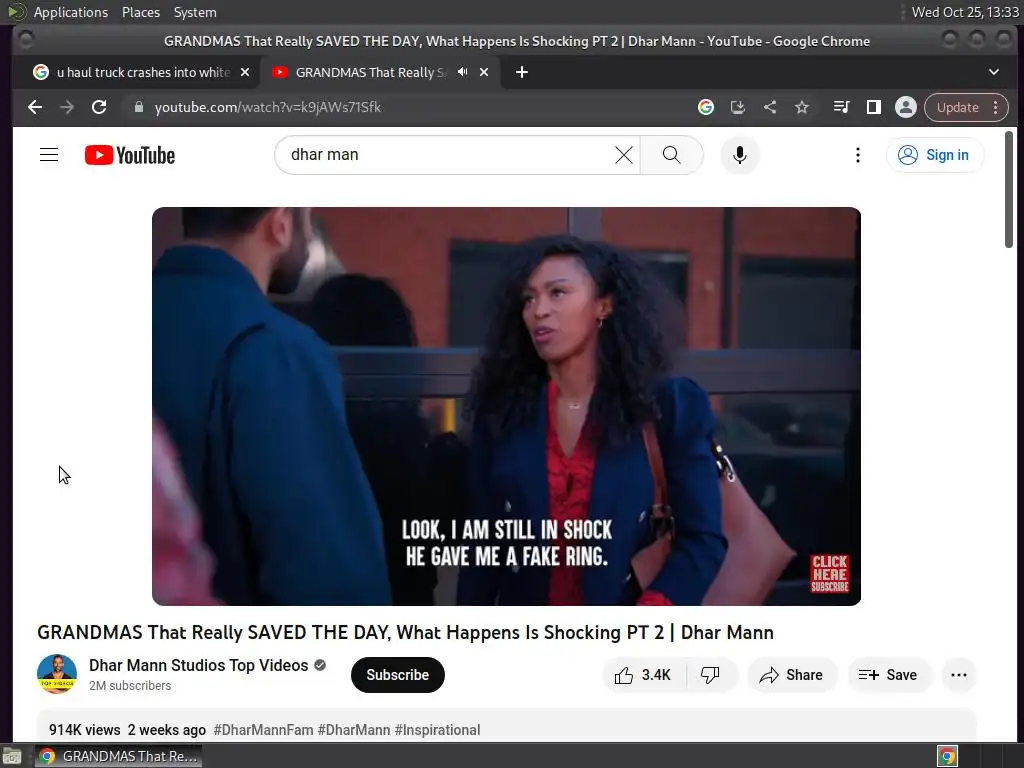Click the '2M subscribers' text

pyautogui.click(x=130, y=686)
